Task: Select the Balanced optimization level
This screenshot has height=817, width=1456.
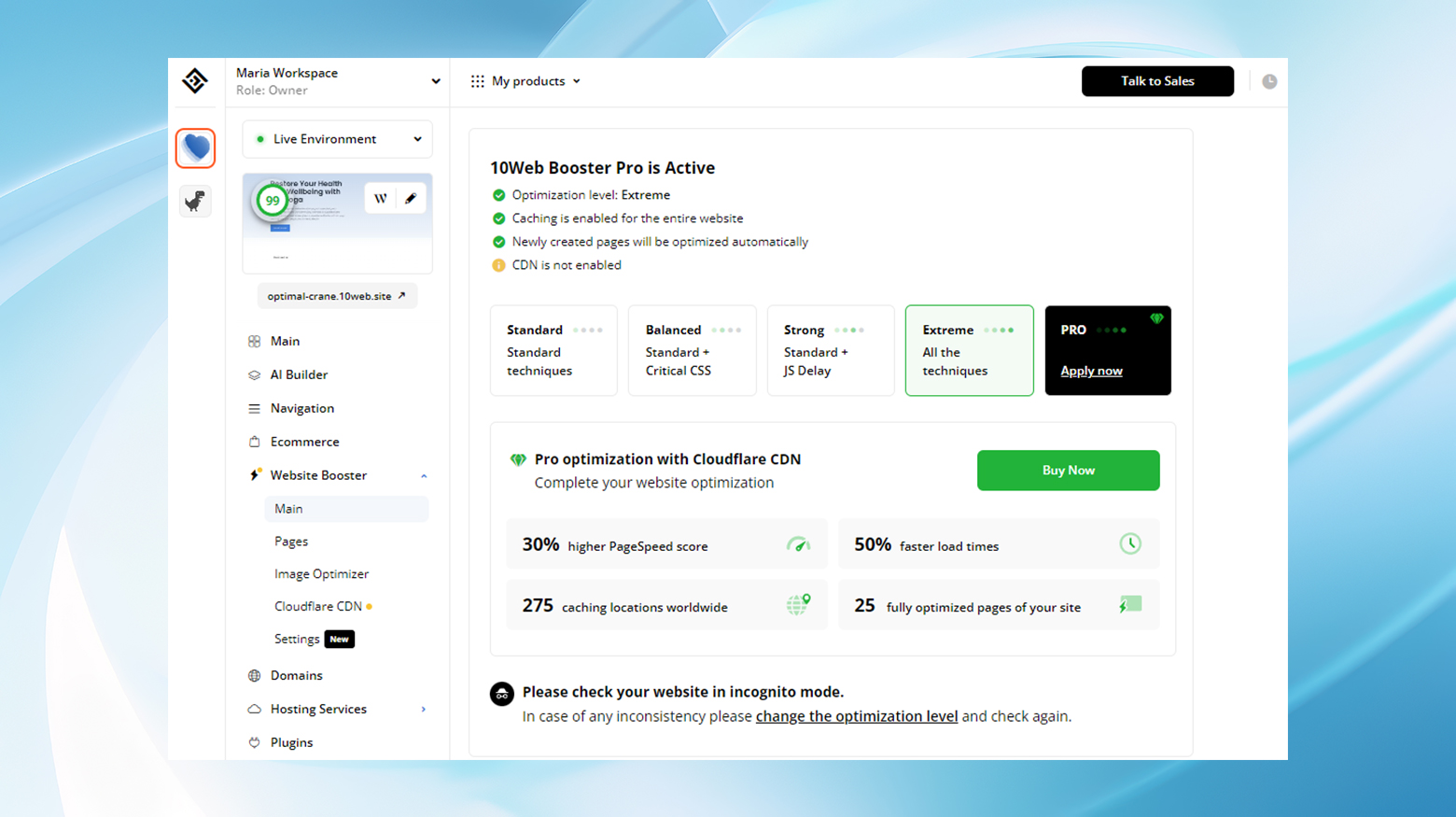Action: coord(692,350)
